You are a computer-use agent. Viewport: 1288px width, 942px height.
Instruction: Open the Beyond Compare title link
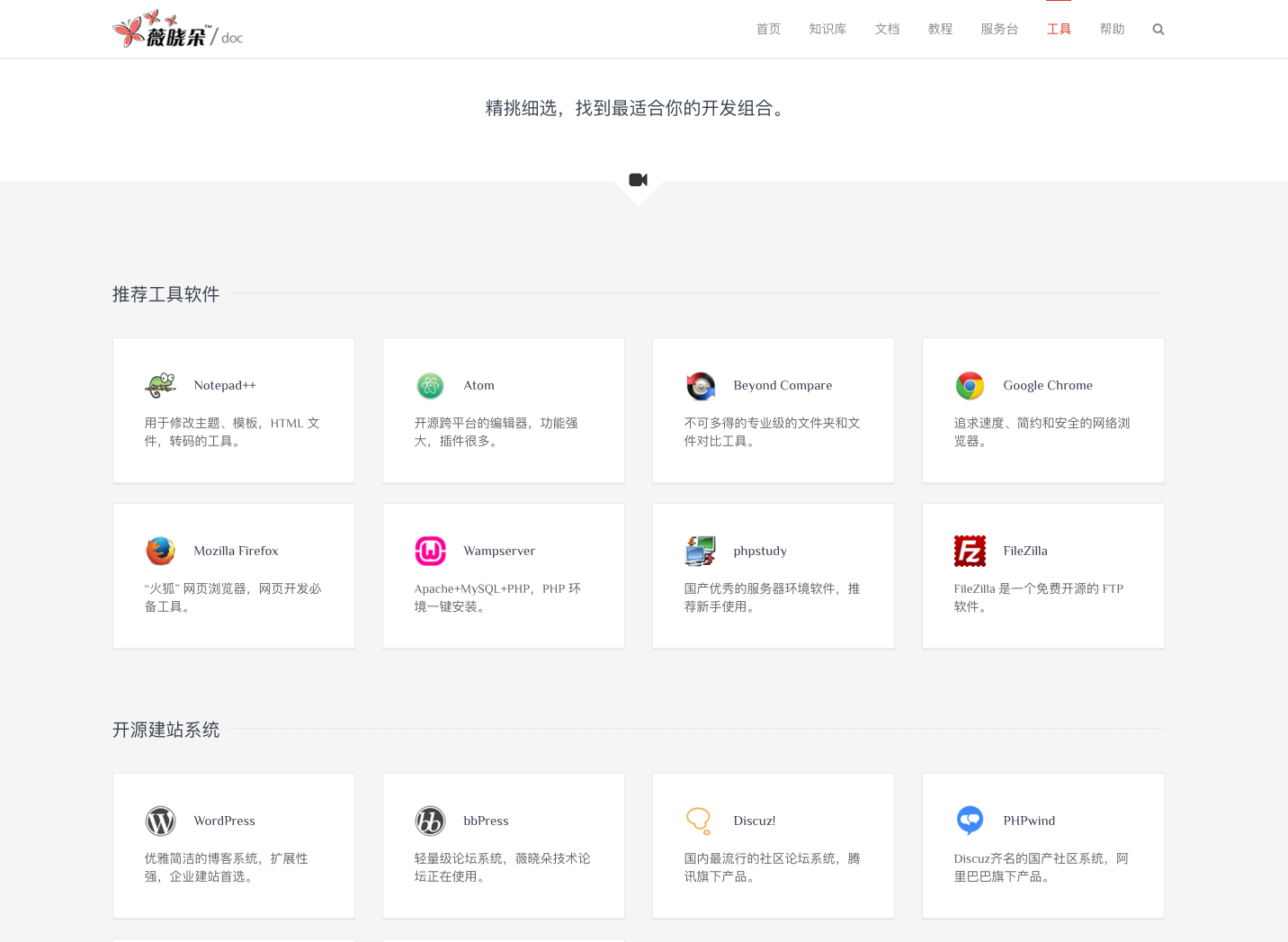point(783,385)
